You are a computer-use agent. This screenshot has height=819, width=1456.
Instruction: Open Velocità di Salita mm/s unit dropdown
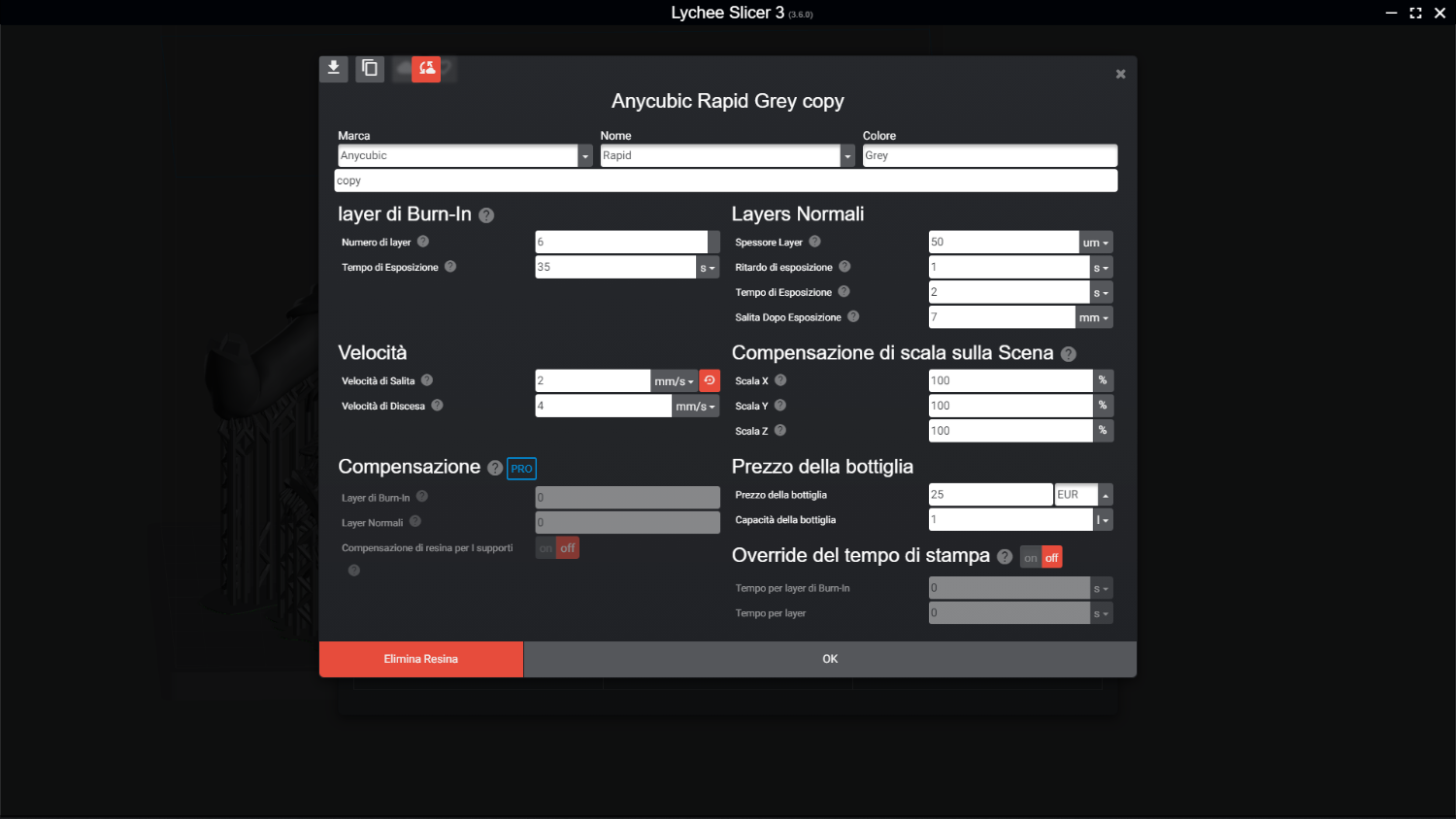675,381
